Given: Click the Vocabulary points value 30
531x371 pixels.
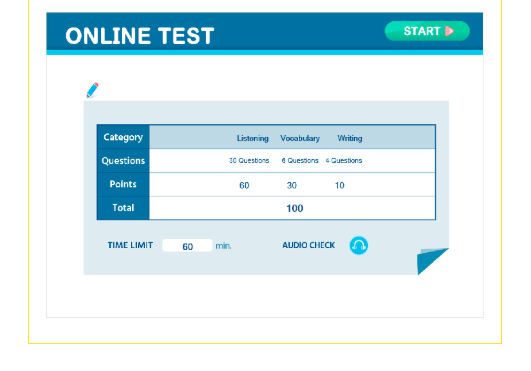Looking at the screenshot, I should [292, 186].
